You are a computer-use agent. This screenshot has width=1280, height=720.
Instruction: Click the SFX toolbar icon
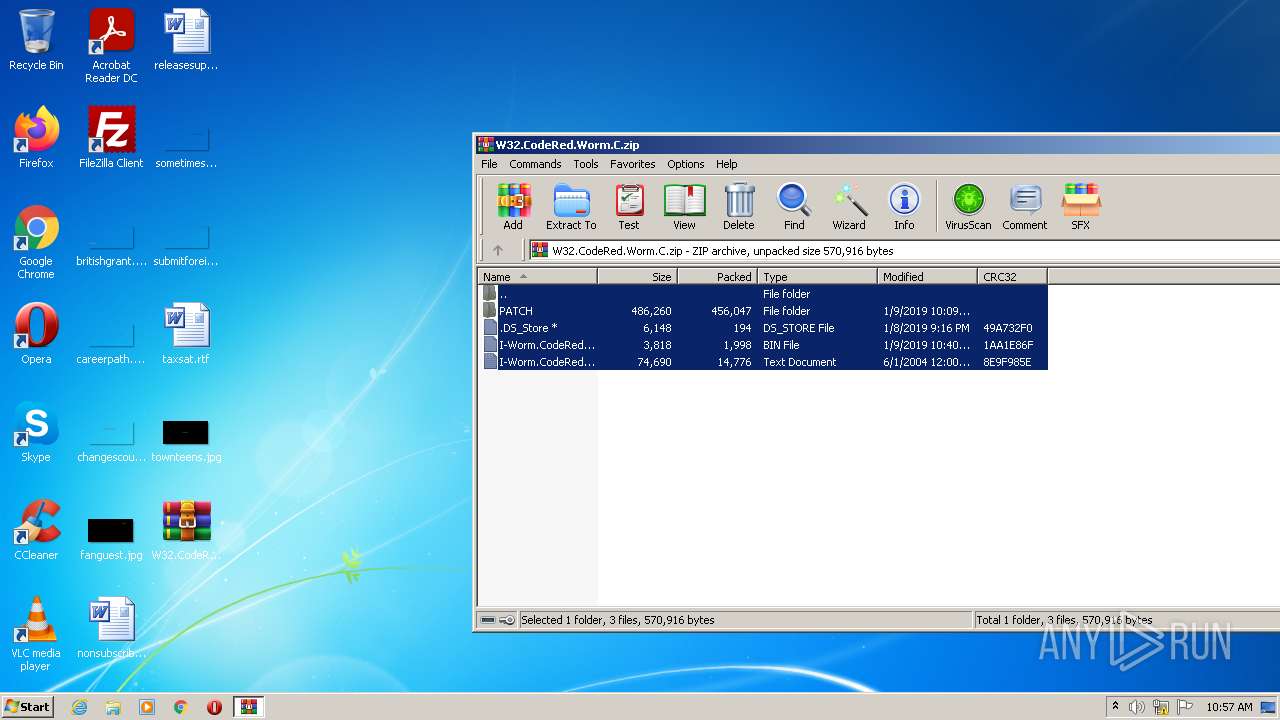[x=1081, y=207]
